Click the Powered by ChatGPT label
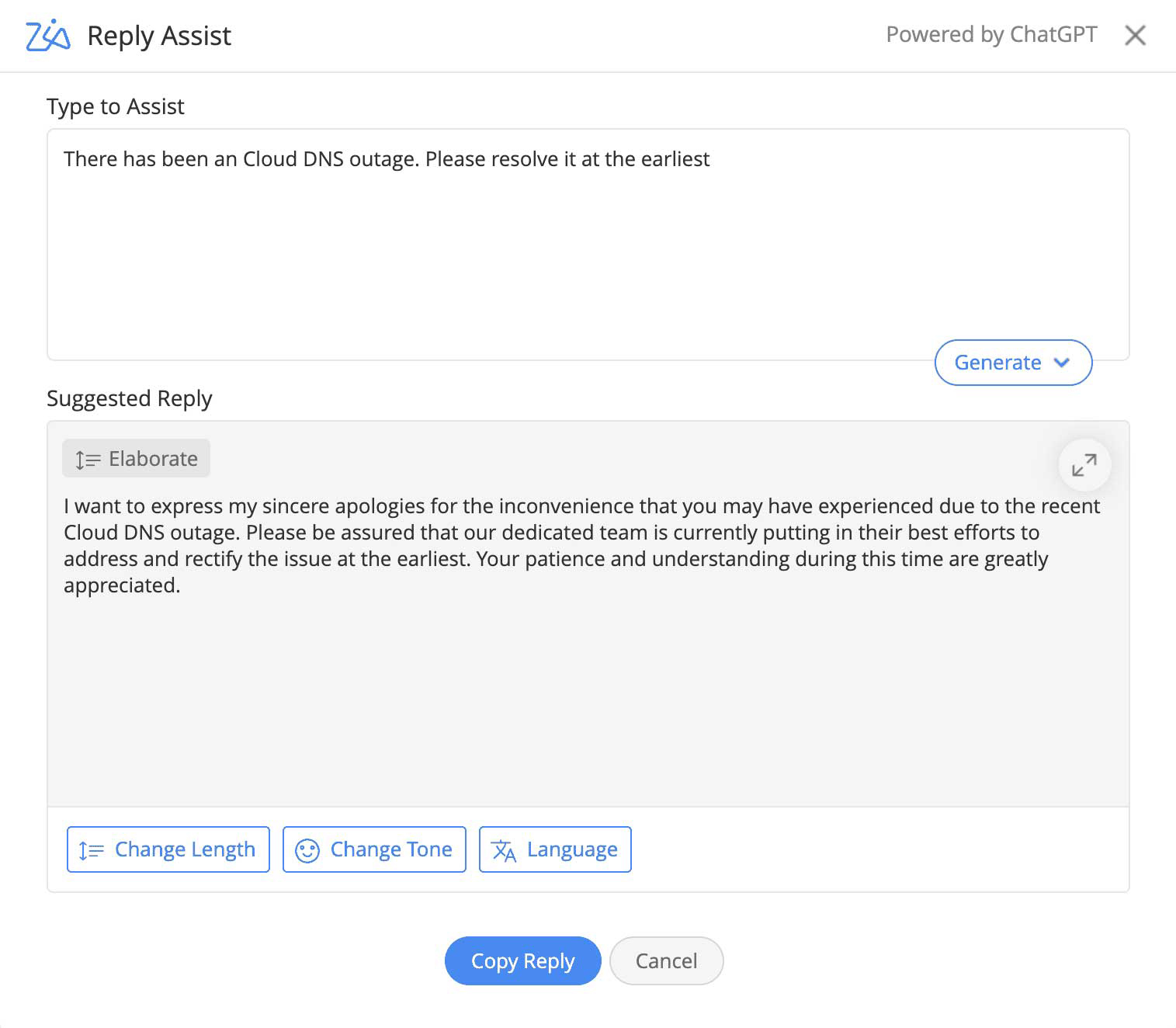 click(x=991, y=35)
